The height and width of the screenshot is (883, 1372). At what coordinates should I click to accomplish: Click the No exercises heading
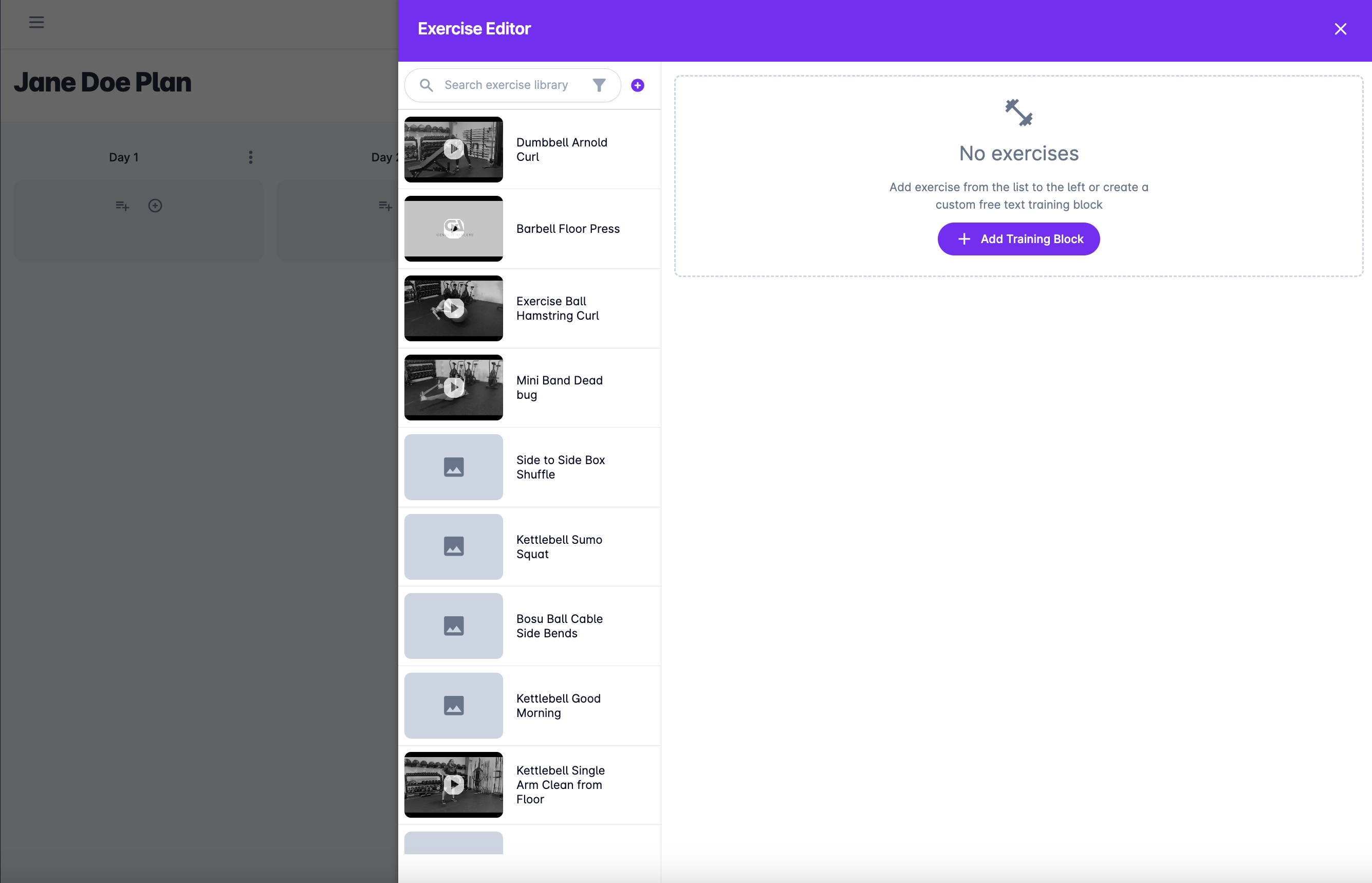[1018, 153]
